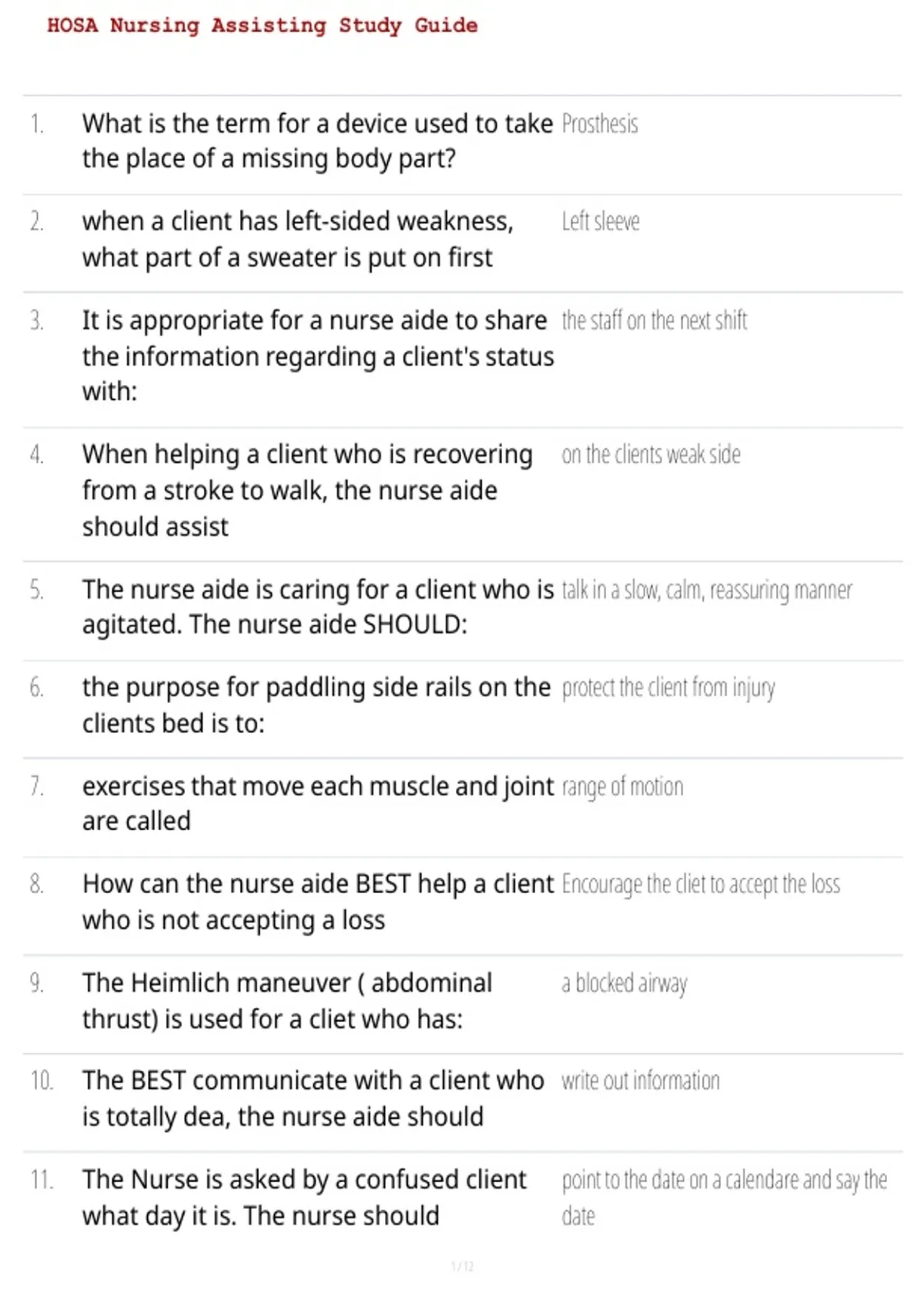The width and height of the screenshot is (924, 1309).
Task: Click the page number indicator 1/12
Action: click(x=462, y=1267)
